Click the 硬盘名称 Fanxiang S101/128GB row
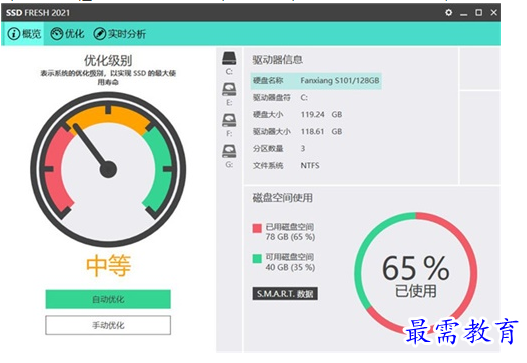This screenshot has height=363, width=527. click(316, 81)
